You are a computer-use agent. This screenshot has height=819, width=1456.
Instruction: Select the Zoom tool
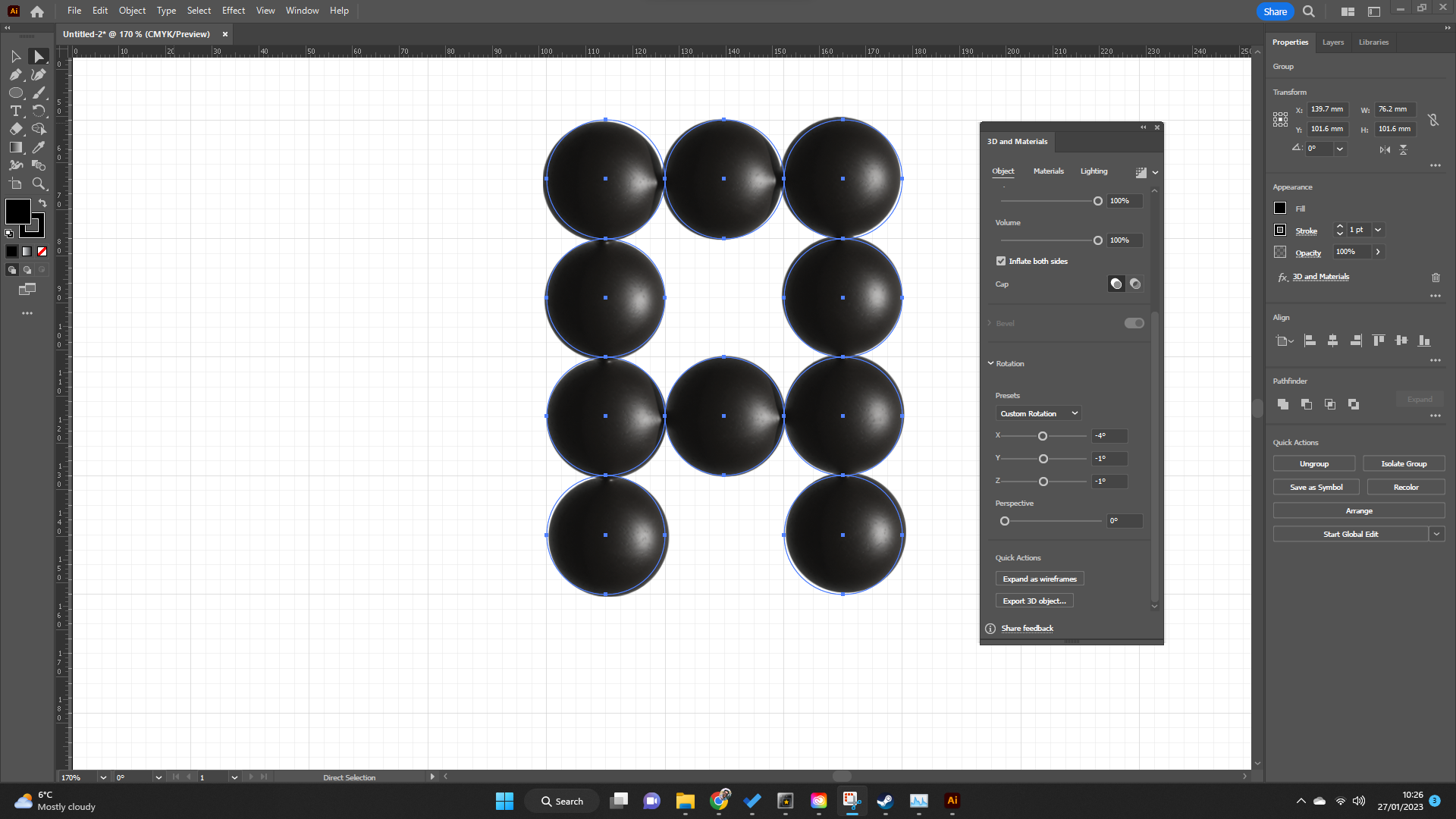(x=39, y=184)
